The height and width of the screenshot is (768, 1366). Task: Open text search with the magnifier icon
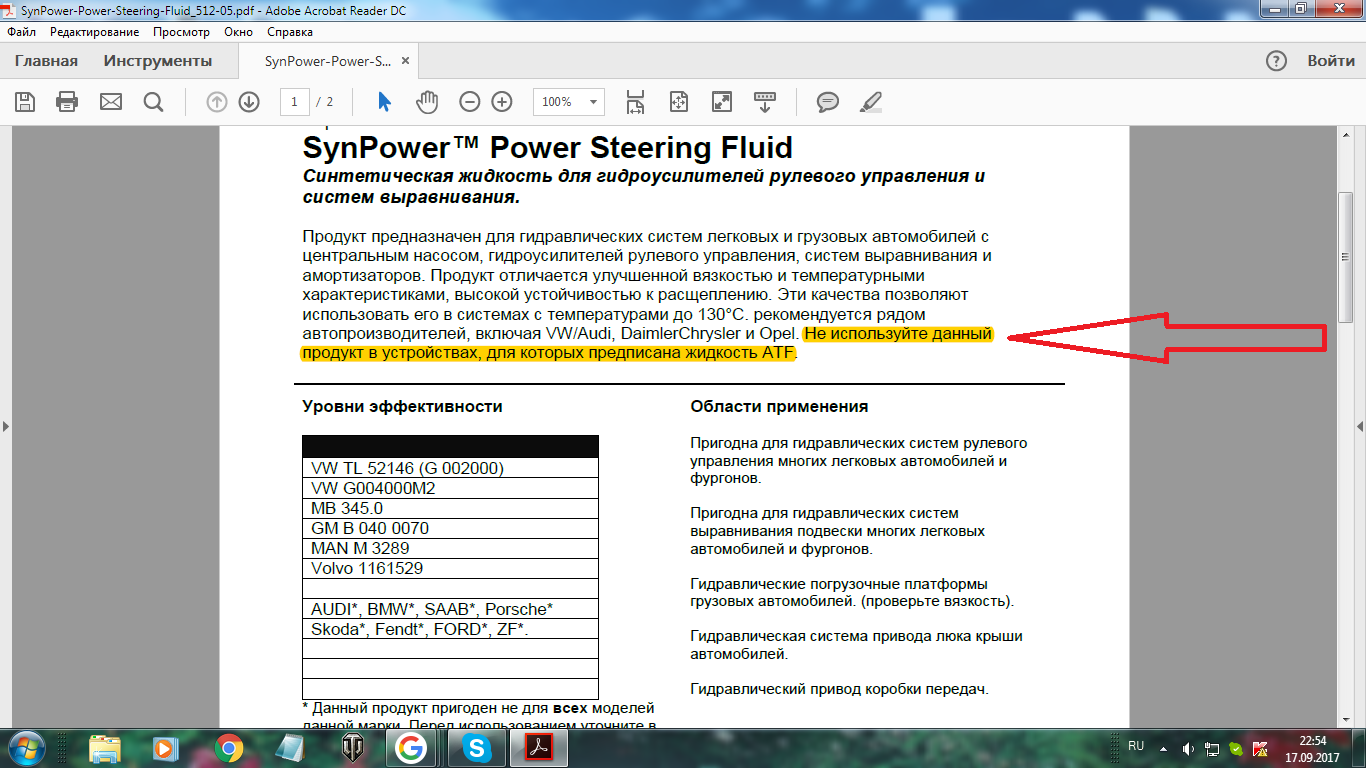(x=153, y=101)
